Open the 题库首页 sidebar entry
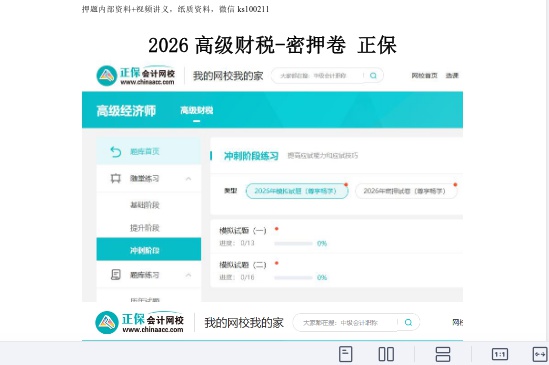 149,151
